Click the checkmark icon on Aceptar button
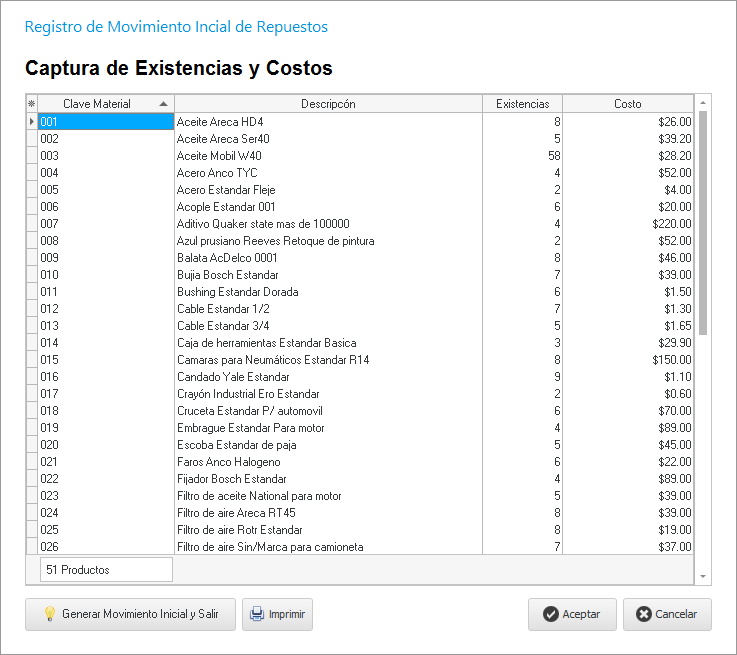 pos(549,614)
